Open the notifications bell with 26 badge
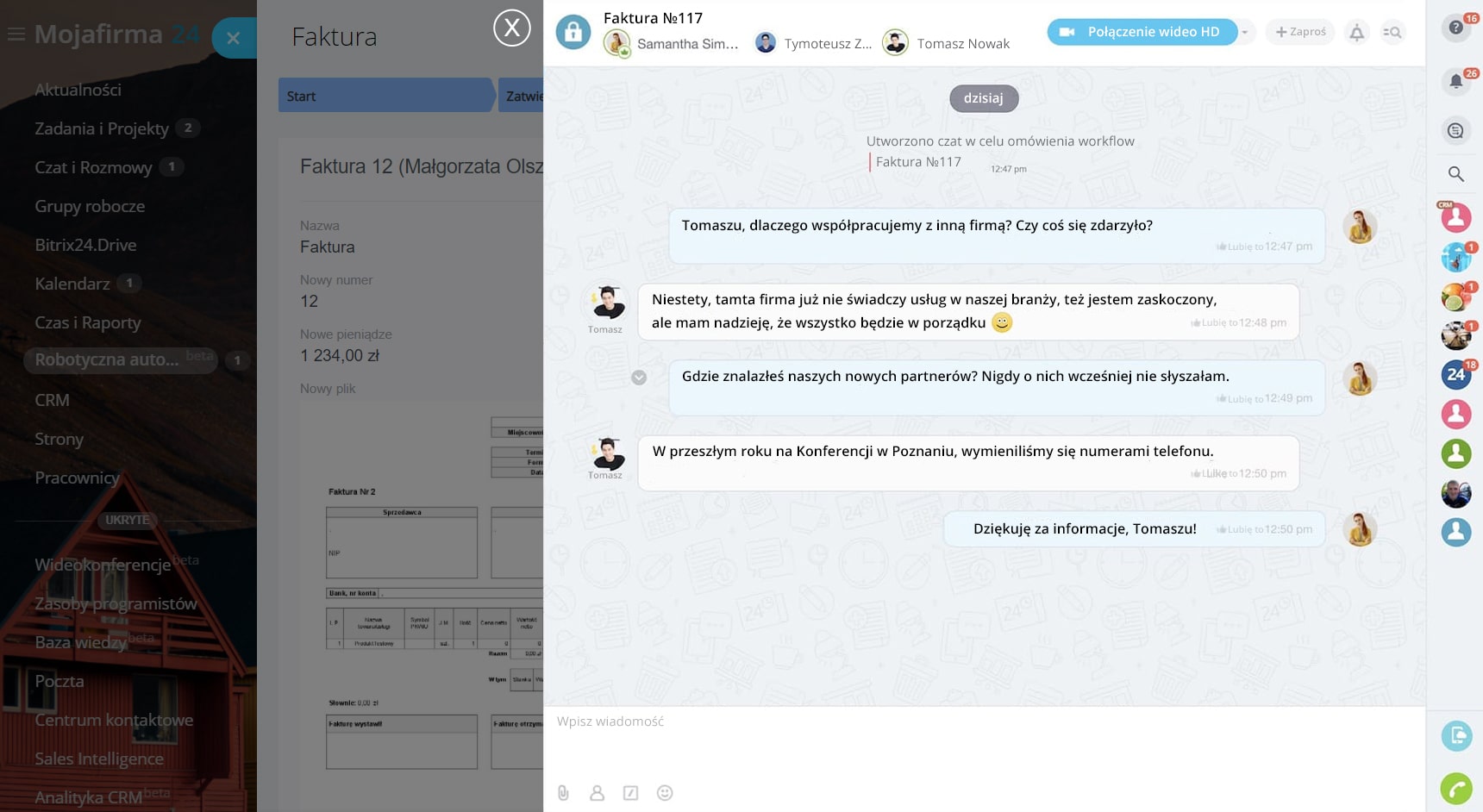Image resolution: width=1483 pixels, height=812 pixels. [x=1455, y=82]
